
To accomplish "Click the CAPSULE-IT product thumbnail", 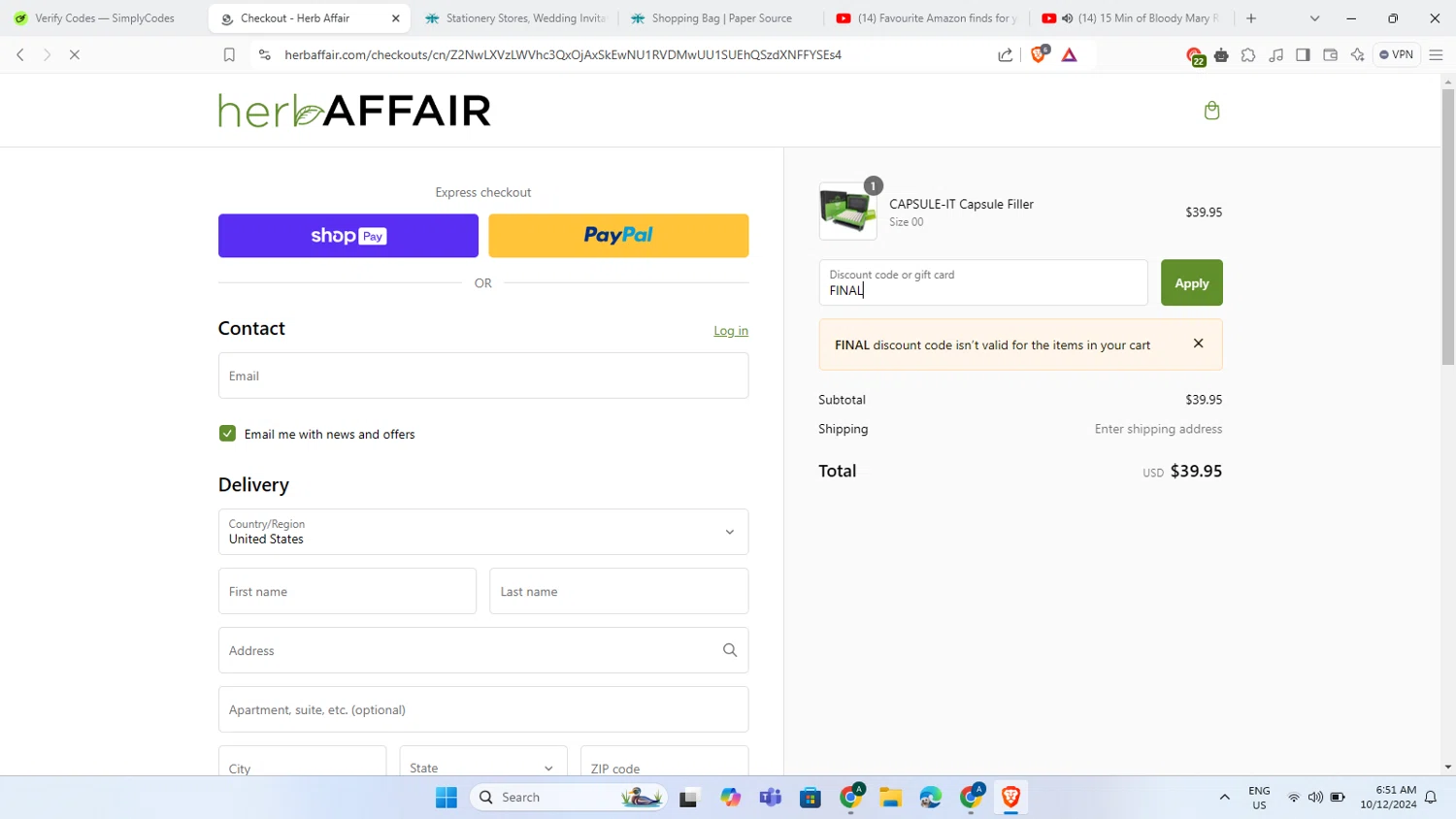I will (x=847, y=212).
